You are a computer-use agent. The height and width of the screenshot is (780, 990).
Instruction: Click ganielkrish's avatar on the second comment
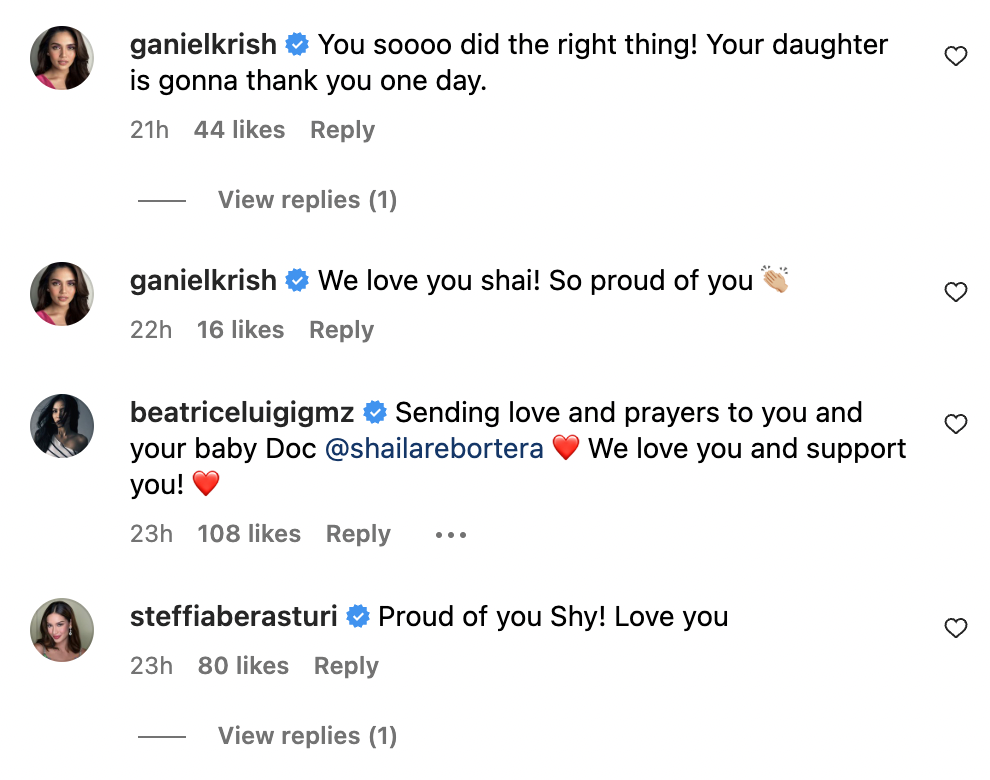(x=62, y=294)
